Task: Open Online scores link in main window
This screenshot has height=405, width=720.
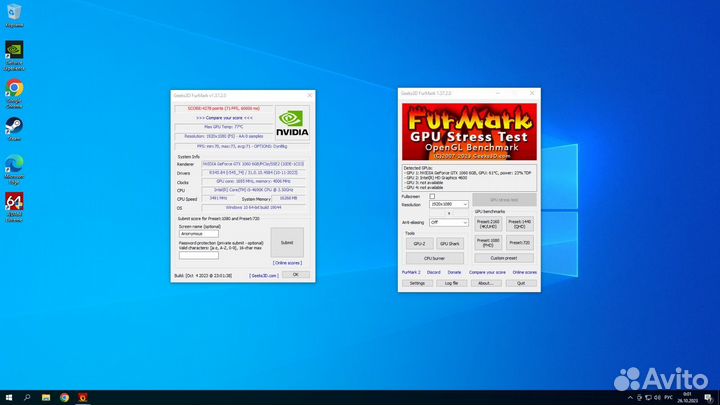Action: click(x=524, y=272)
